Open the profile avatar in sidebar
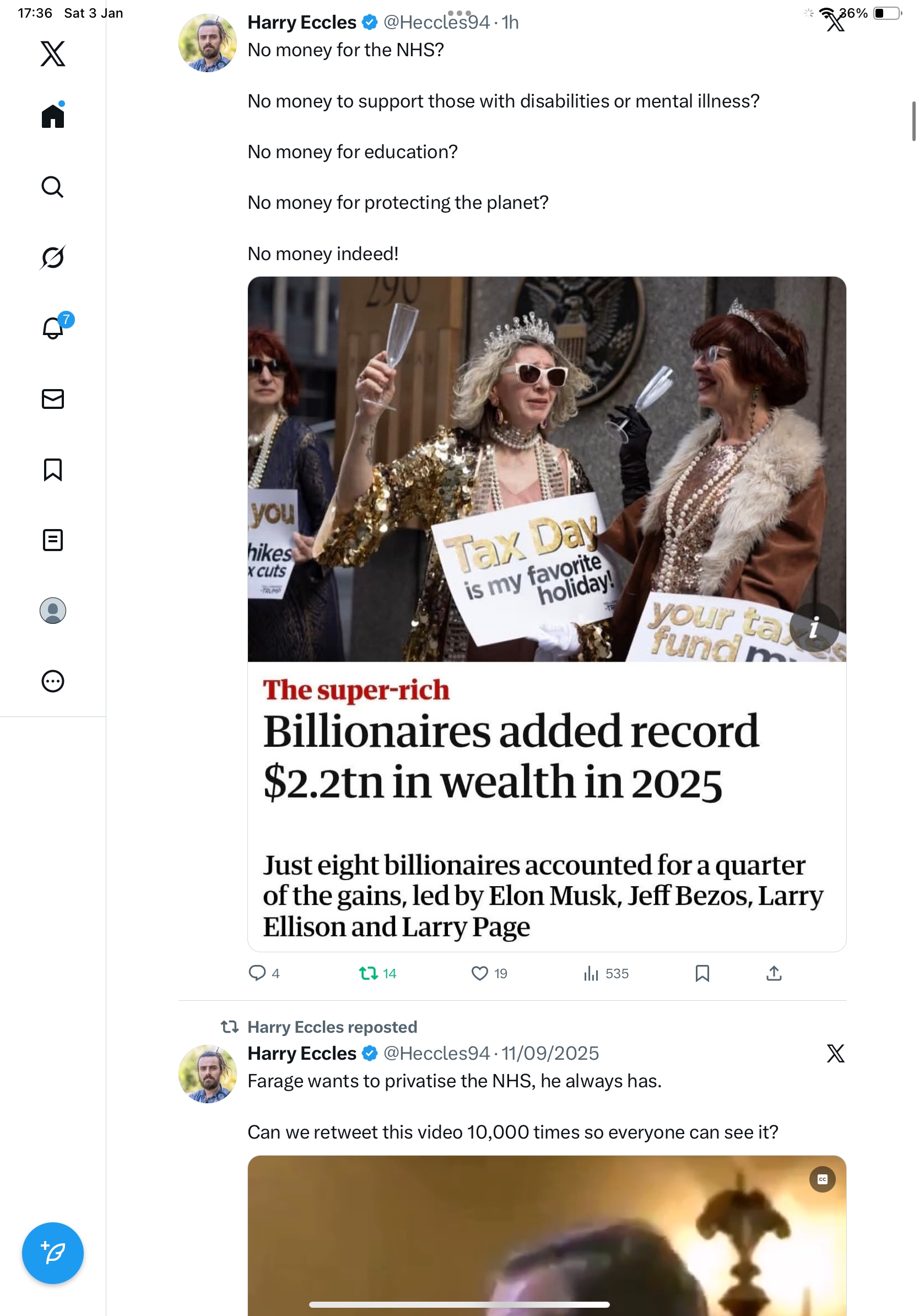The width and height of the screenshot is (919, 1316). (x=53, y=611)
